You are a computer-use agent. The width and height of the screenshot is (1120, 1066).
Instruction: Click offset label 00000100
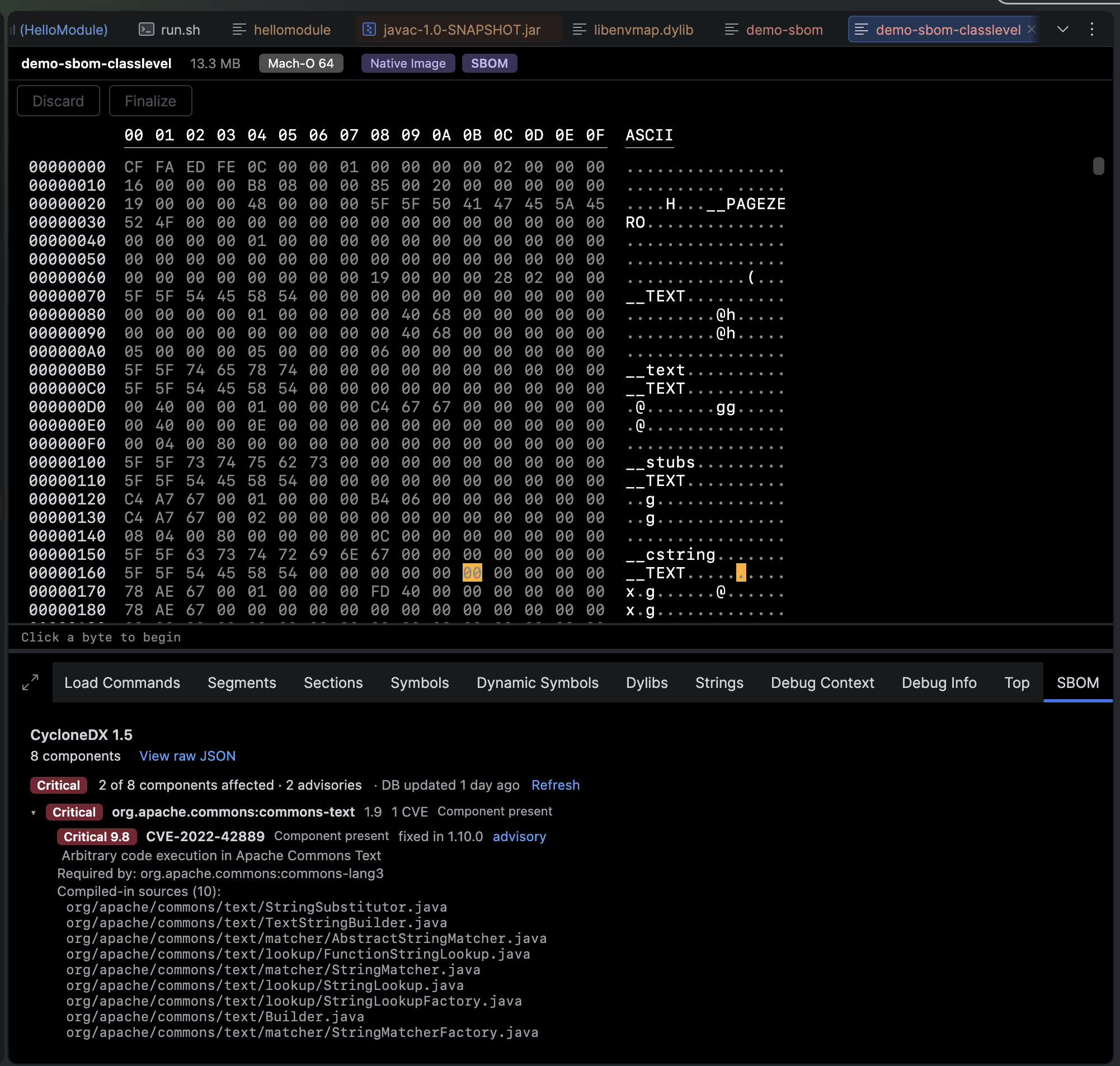pos(68,463)
